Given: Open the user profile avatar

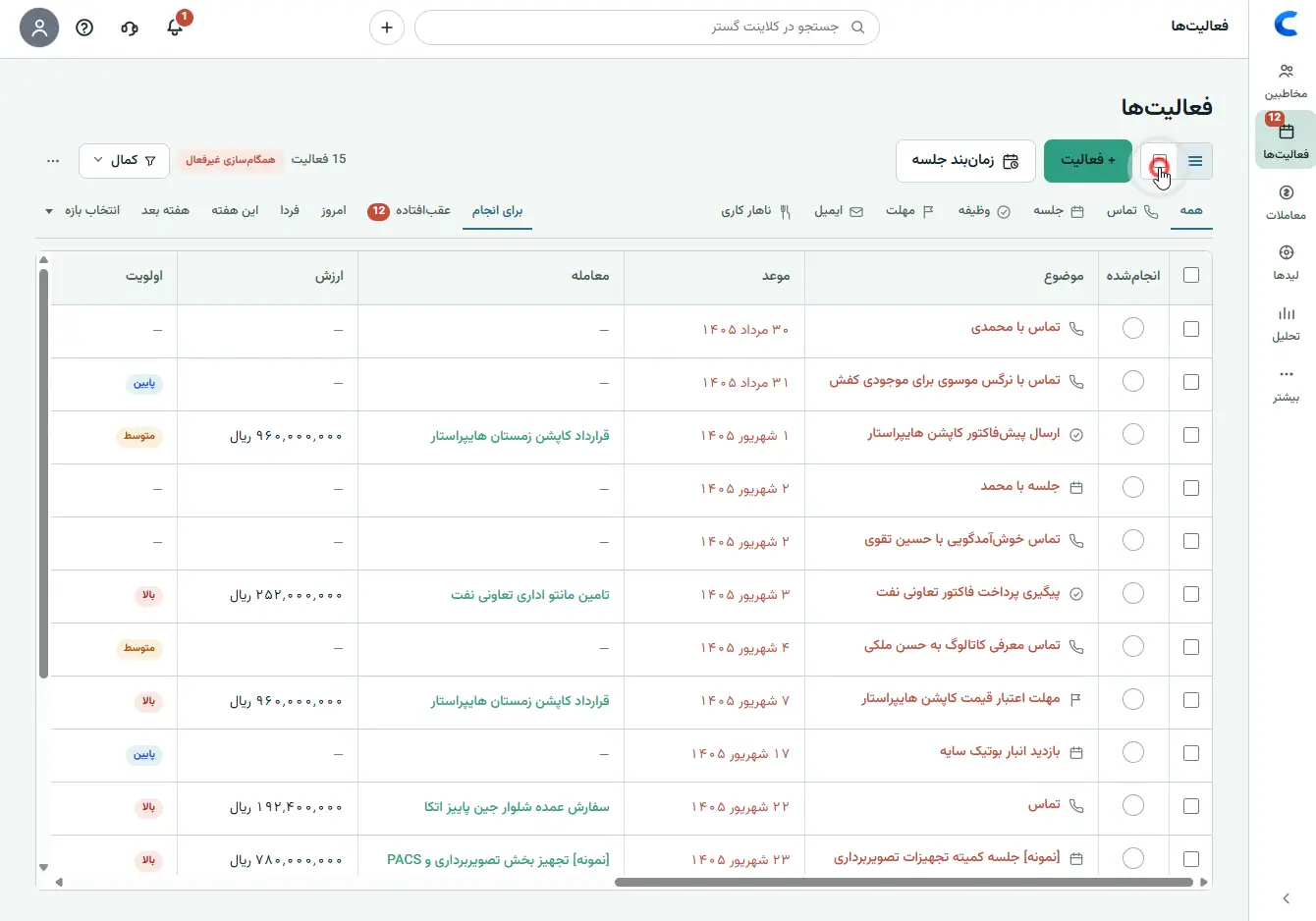Looking at the screenshot, I should [x=39, y=27].
